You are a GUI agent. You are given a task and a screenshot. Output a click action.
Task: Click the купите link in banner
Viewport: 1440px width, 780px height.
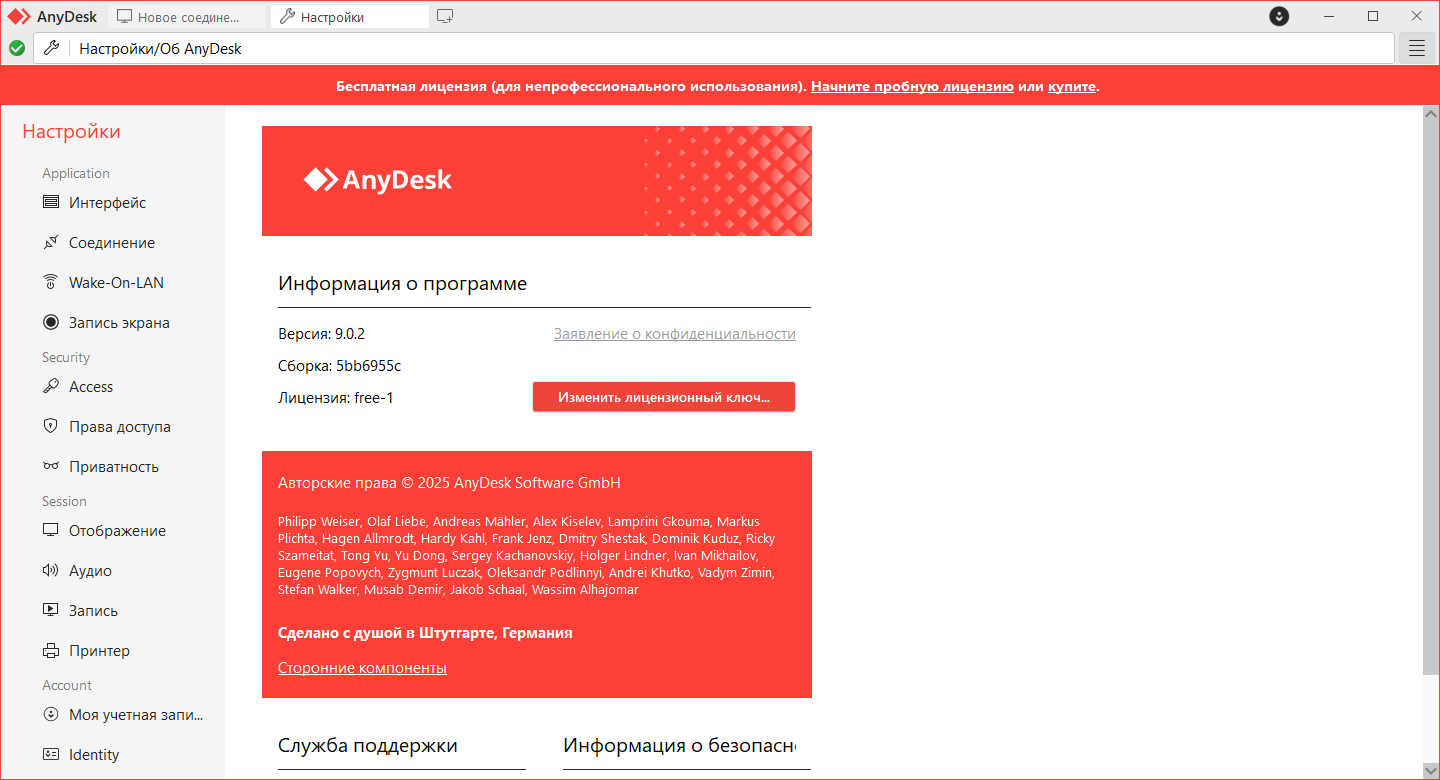tap(1072, 86)
